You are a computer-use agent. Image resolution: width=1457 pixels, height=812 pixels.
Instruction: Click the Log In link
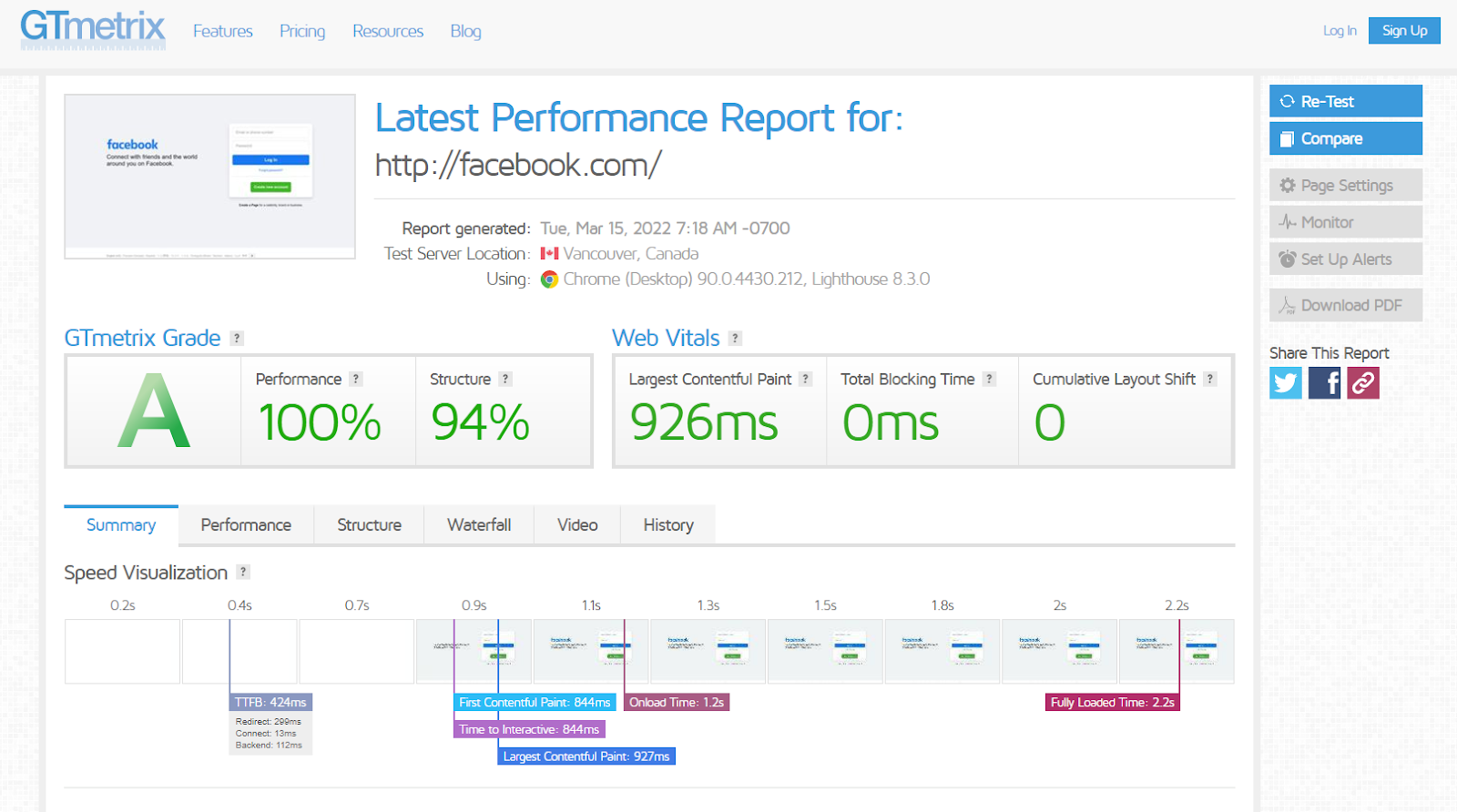[1340, 30]
